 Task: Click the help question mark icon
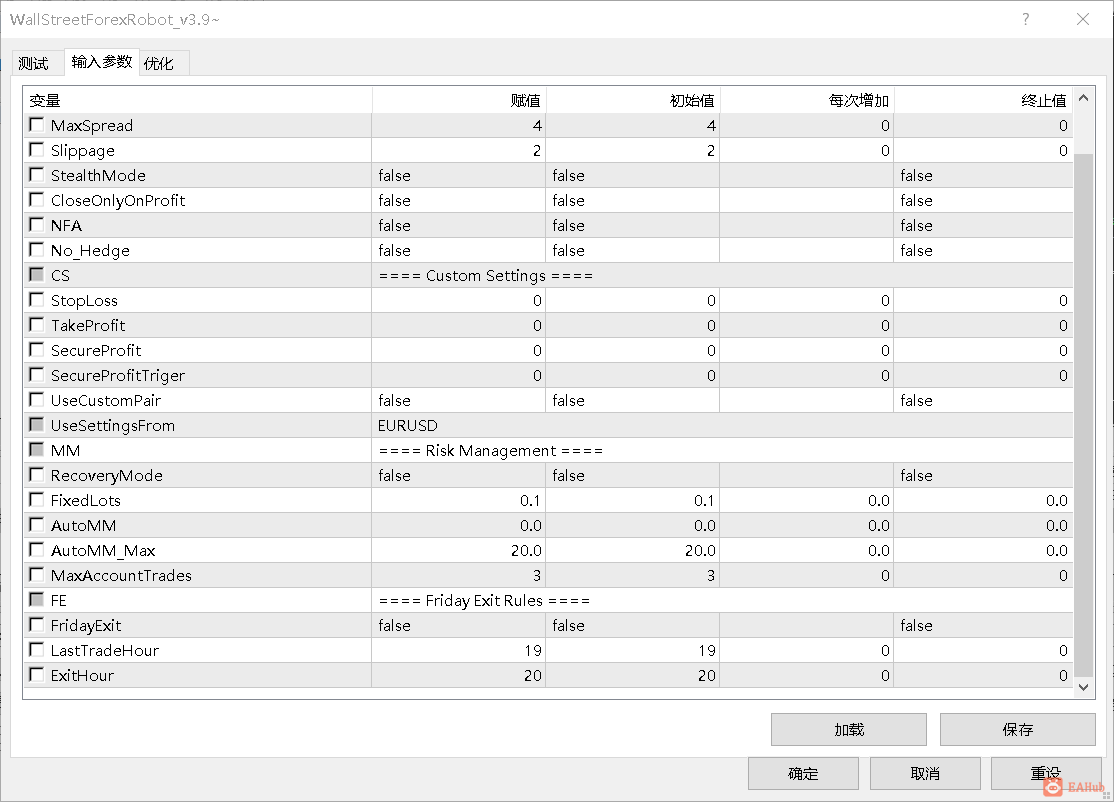click(x=1025, y=19)
